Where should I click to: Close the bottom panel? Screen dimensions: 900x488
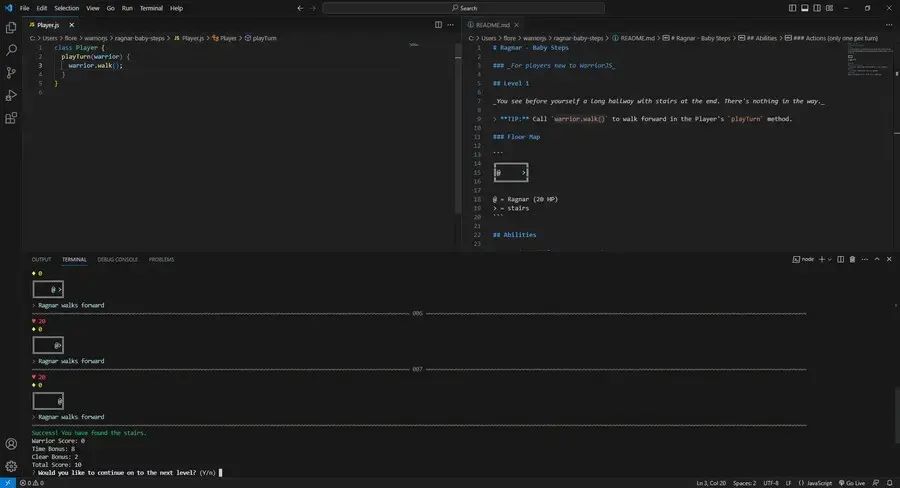[889, 260]
